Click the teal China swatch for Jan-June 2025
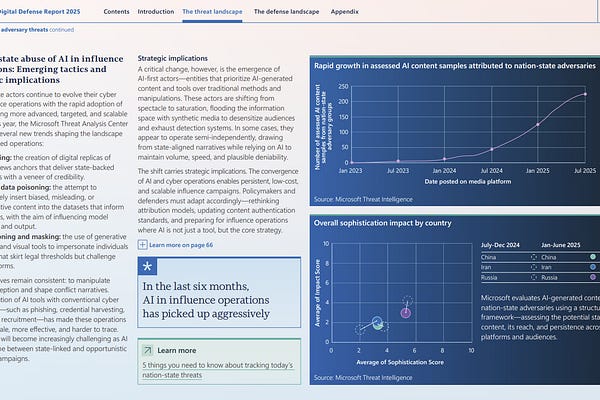Image resolution: width=600 pixels, height=400 pixels. pos(593,257)
